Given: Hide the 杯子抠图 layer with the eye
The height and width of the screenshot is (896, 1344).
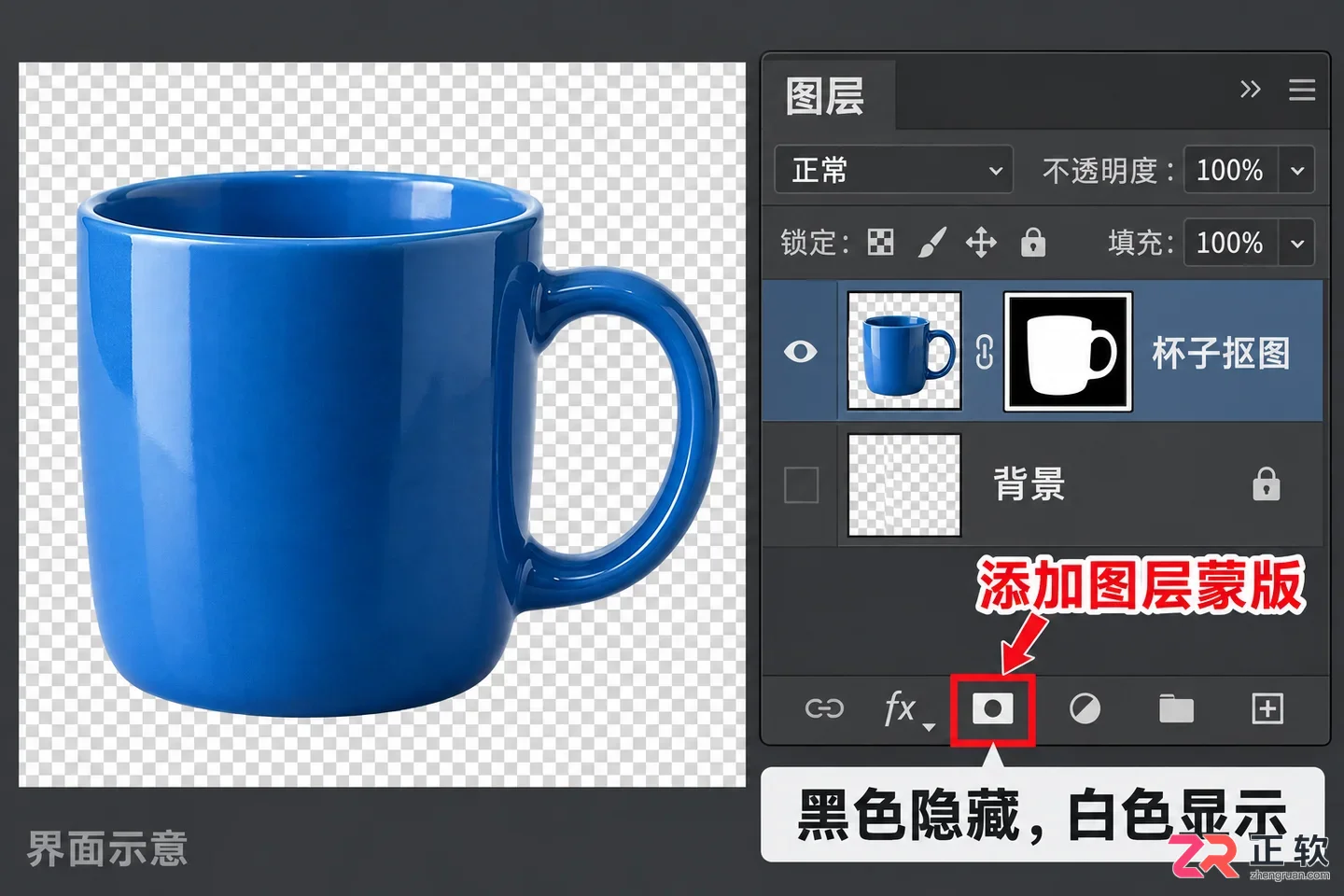Looking at the screenshot, I should point(800,352).
